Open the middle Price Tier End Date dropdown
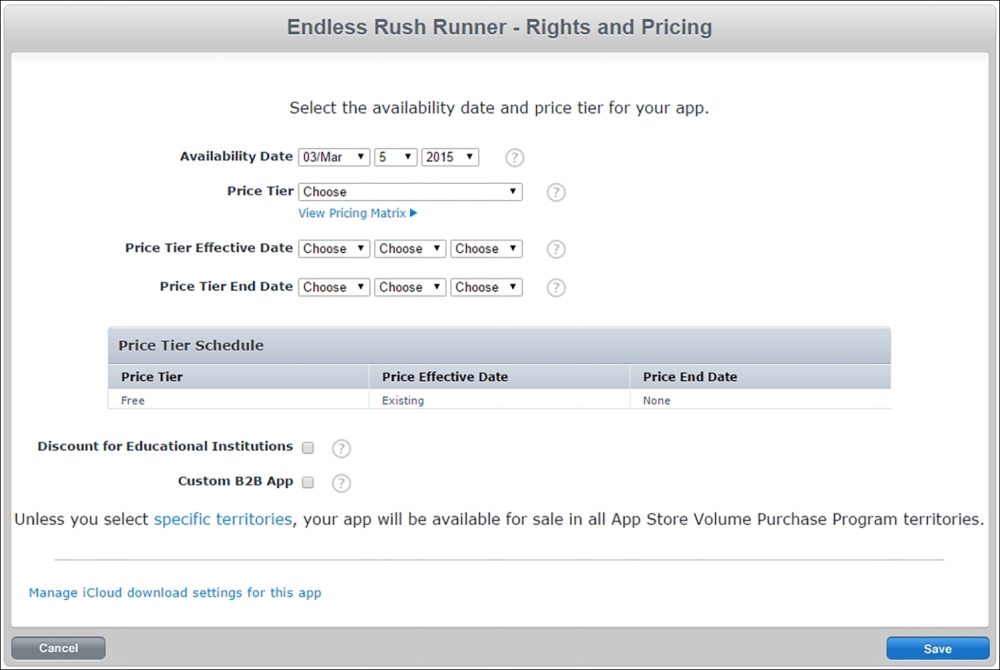The height and width of the screenshot is (670, 1000). [x=409, y=287]
